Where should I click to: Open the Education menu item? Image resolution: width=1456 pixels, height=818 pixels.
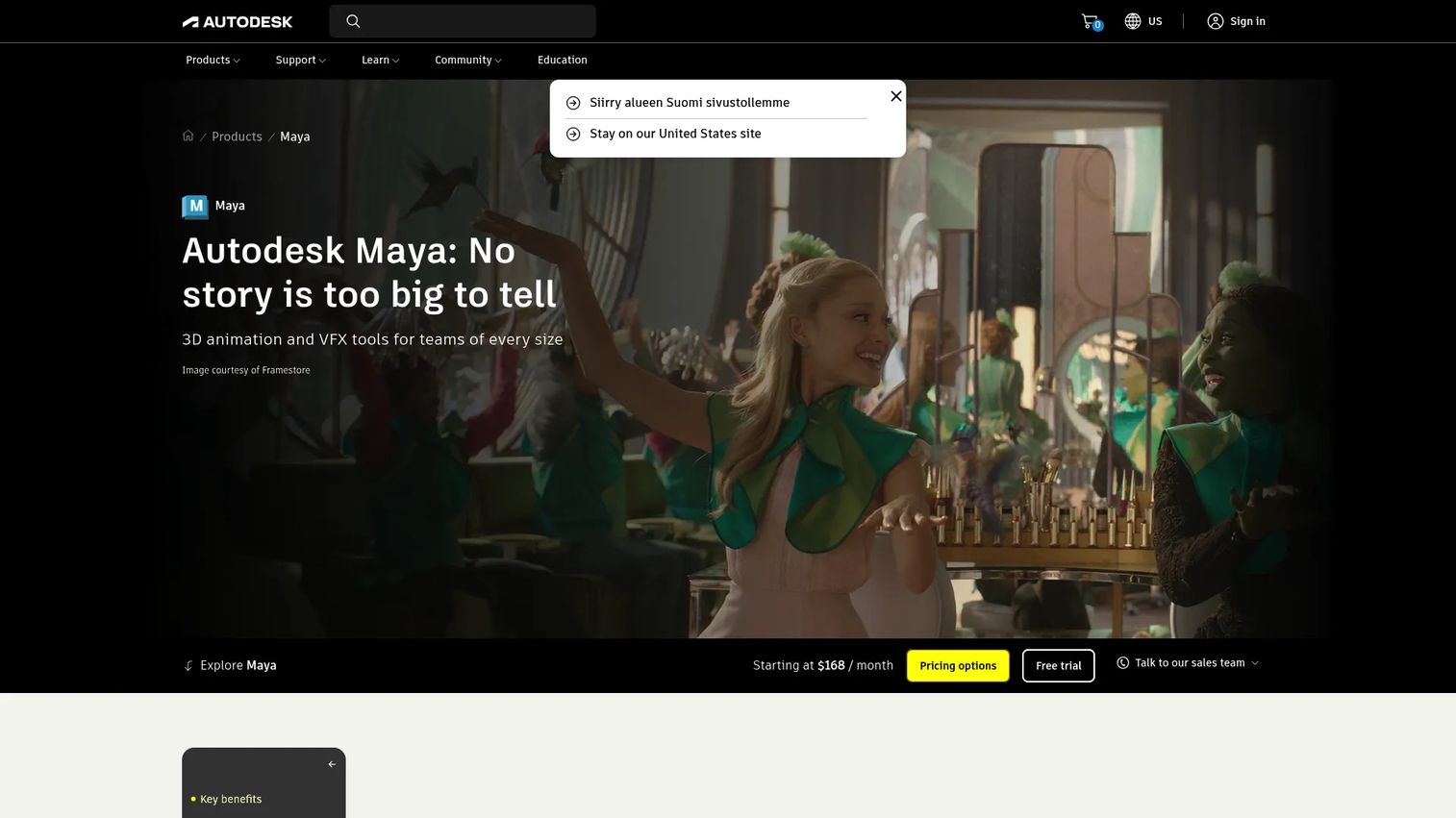pos(563,60)
